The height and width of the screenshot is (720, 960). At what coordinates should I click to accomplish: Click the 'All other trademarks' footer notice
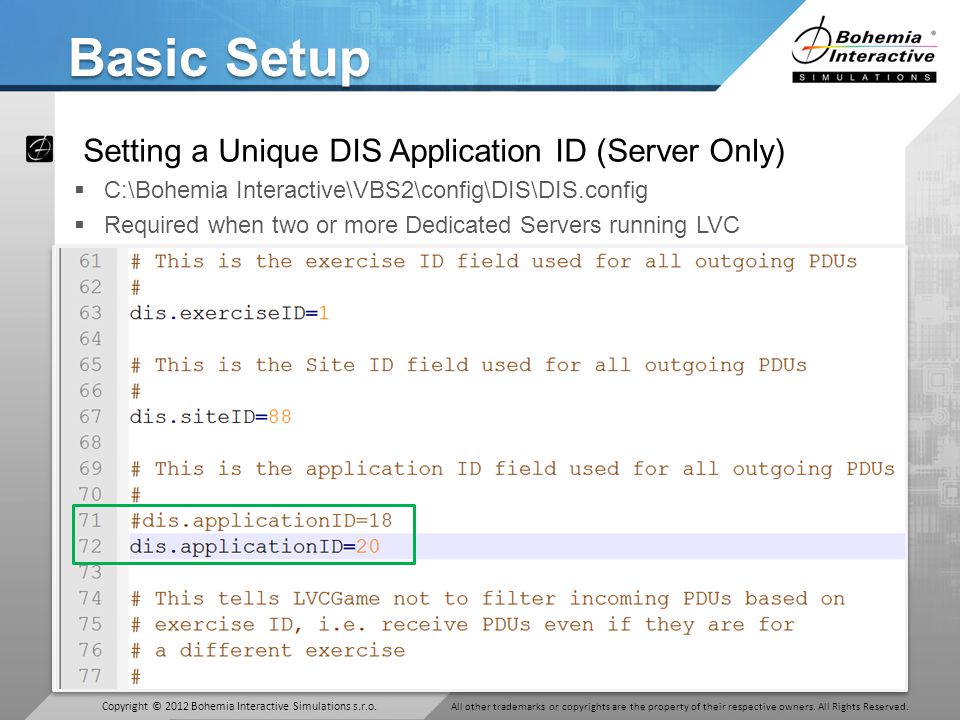click(x=680, y=707)
